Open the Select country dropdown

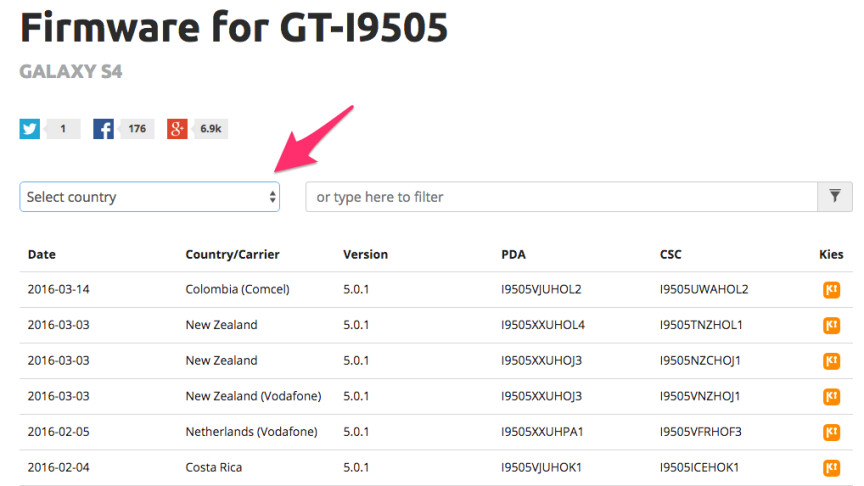[150, 197]
